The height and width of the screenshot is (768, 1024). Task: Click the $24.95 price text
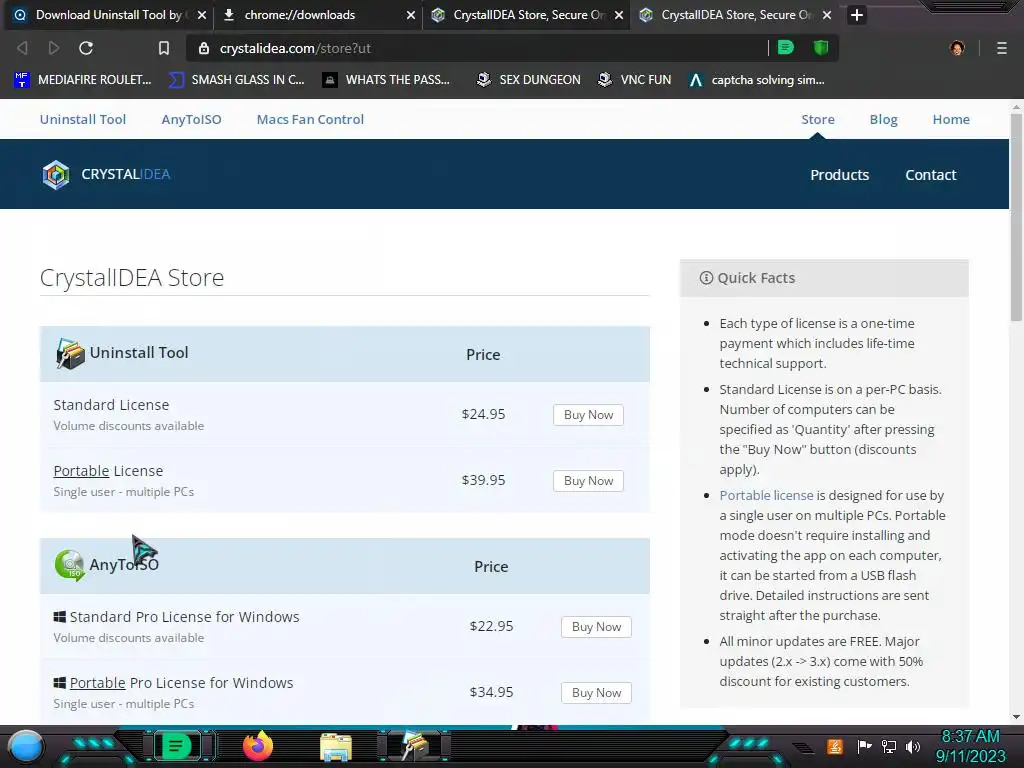pyautogui.click(x=483, y=414)
